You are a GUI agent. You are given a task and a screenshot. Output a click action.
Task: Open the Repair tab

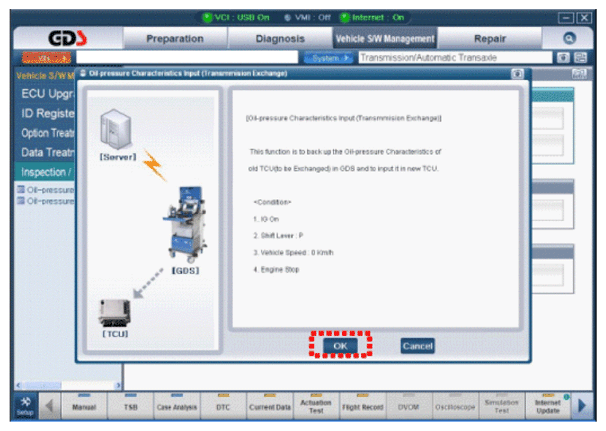coord(490,39)
